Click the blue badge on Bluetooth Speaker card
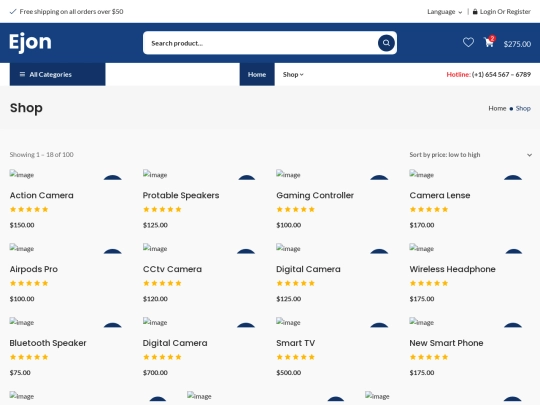This screenshot has width=540, height=405. pos(113,325)
